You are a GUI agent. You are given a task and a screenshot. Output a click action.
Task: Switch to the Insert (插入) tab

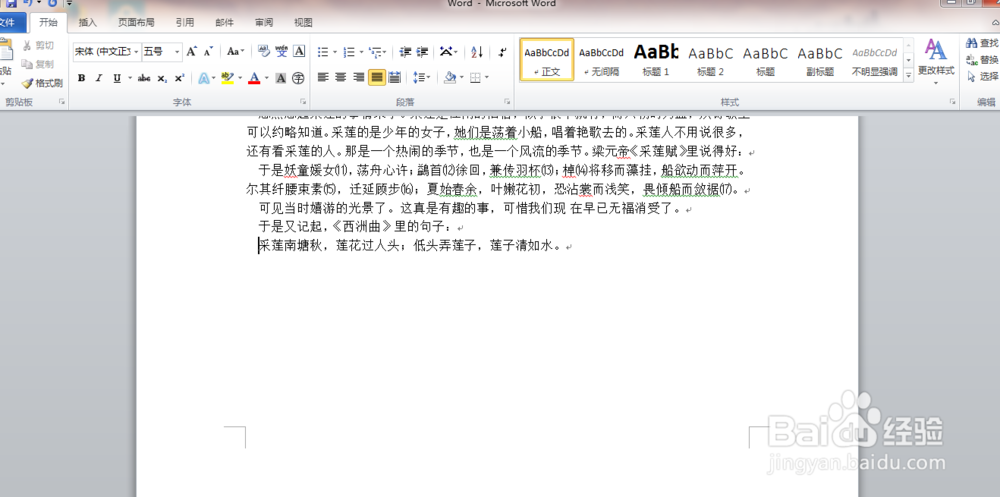(x=87, y=22)
